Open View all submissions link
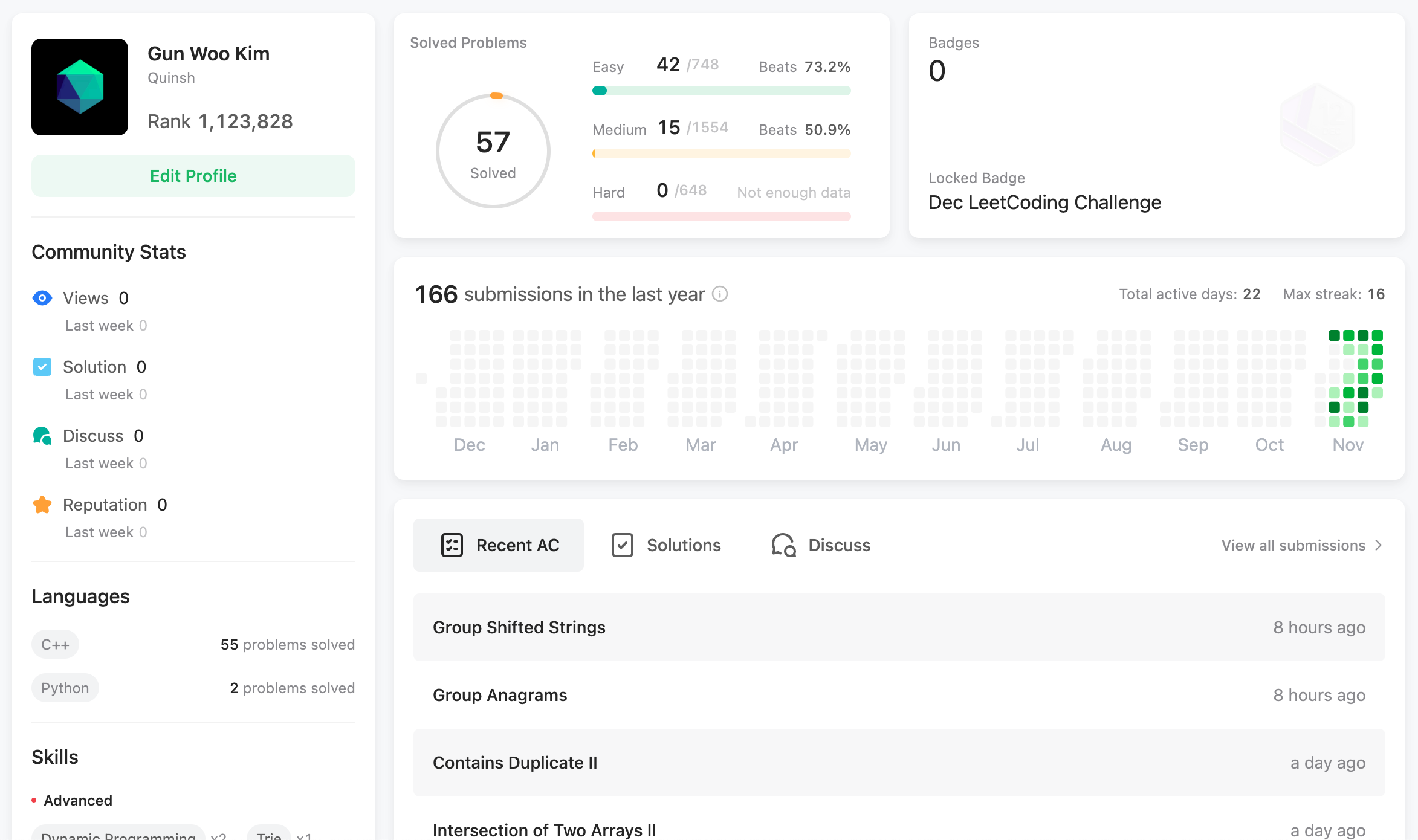1418x840 pixels. click(1293, 546)
